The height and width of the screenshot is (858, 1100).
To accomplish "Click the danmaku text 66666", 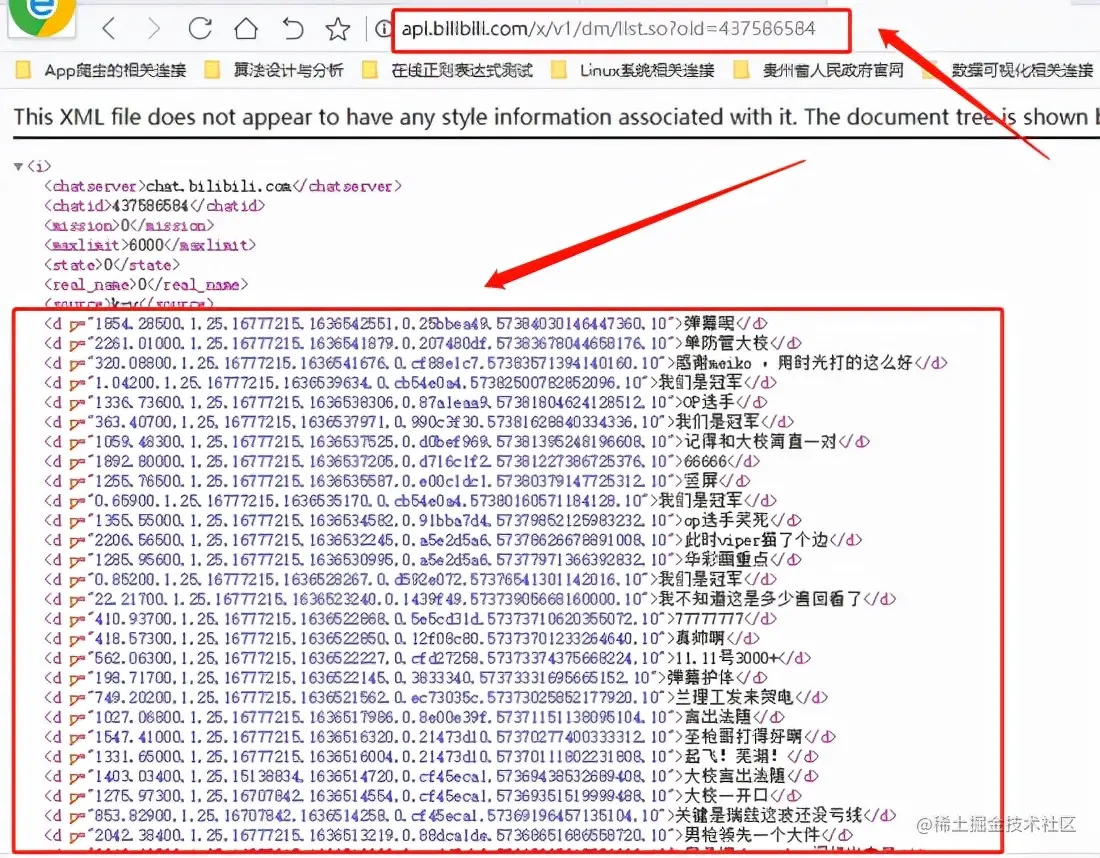I will click(x=705, y=461).
